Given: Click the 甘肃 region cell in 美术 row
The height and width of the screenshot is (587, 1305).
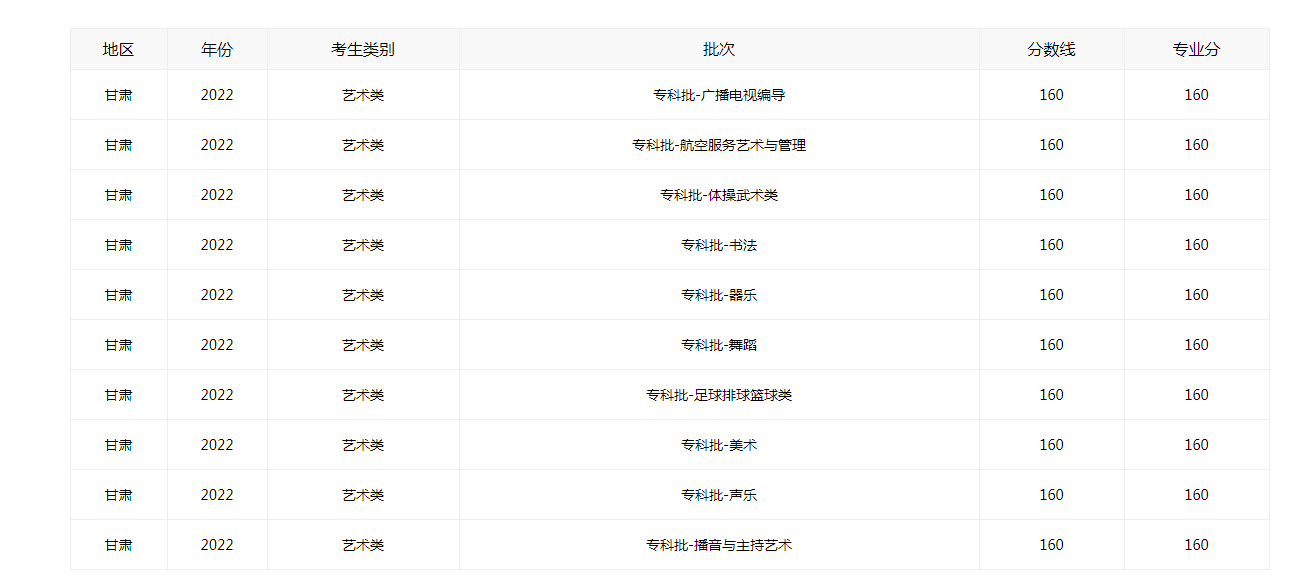Looking at the screenshot, I should (118, 445).
